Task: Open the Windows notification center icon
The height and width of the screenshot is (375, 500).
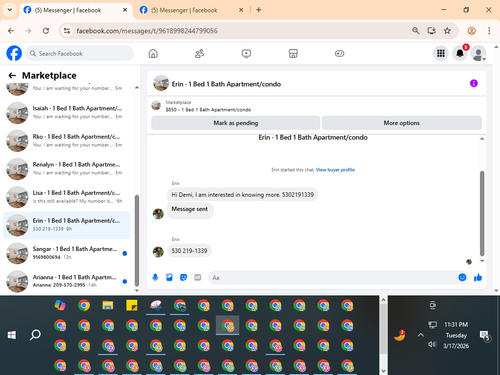Action: [x=484, y=335]
